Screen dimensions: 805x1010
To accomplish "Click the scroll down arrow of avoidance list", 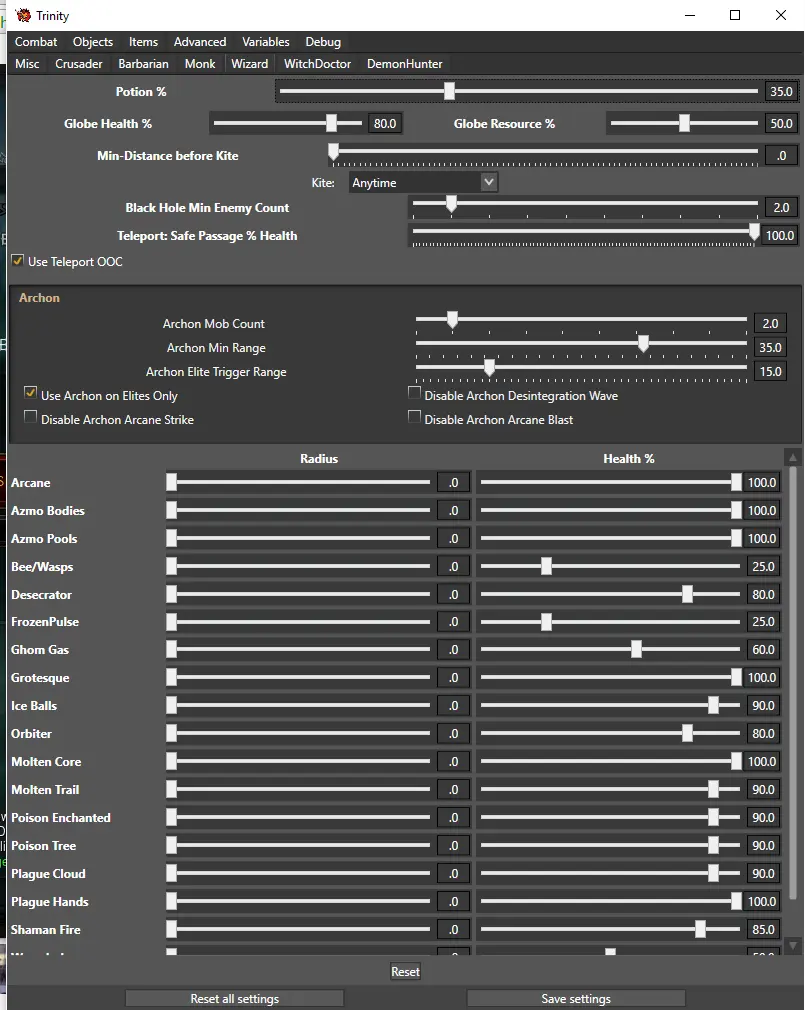I will tap(793, 946).
